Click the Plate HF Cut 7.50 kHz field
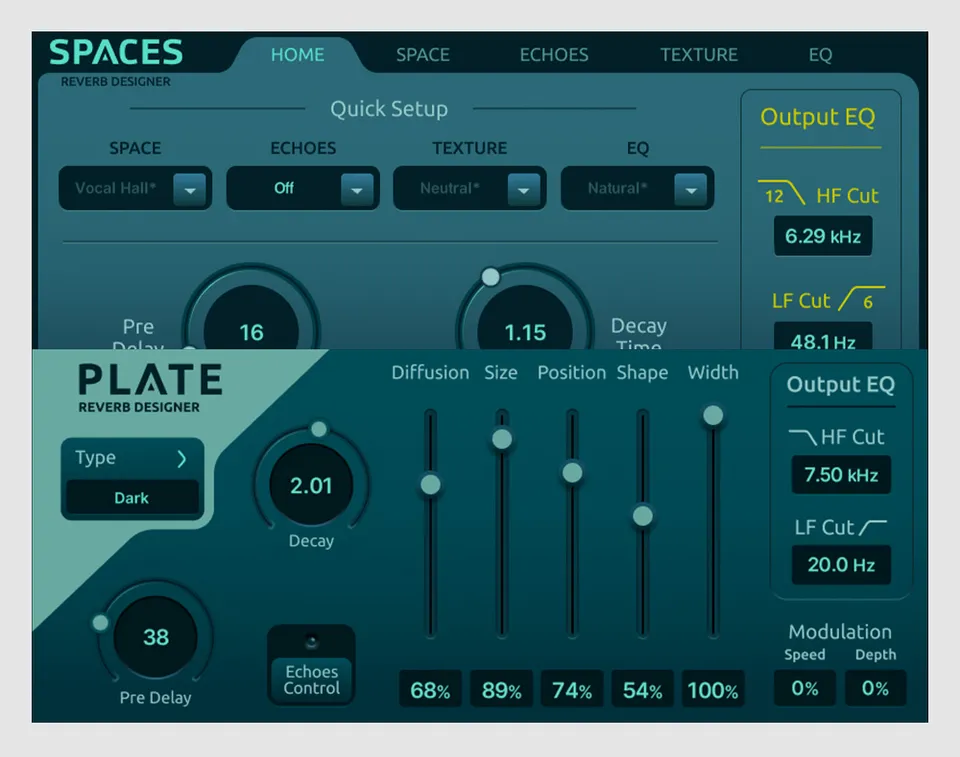This screenshot has width=960, height=757. [x=841, y=475]
